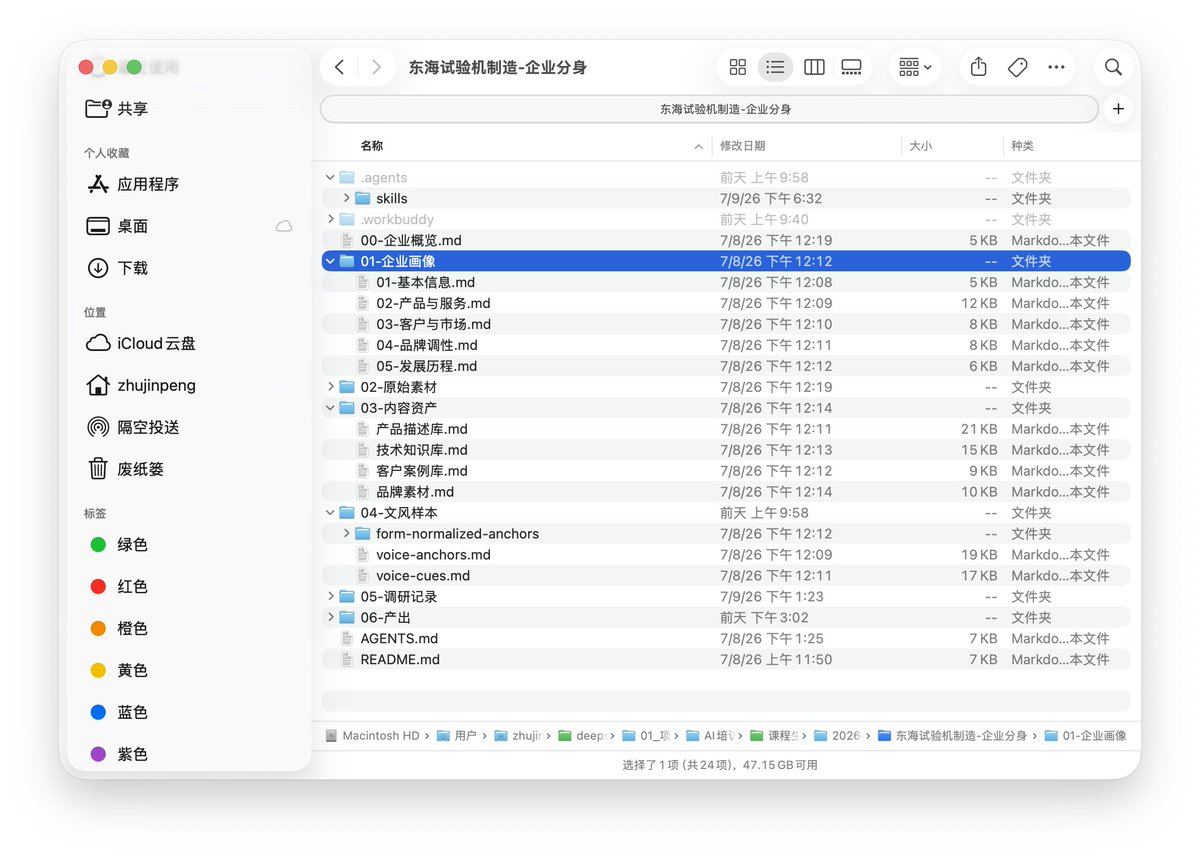The height and width of the screenshot is (857, 1200).
Task: Click the Share toolbar icon
Action: [x=979, y=67]
